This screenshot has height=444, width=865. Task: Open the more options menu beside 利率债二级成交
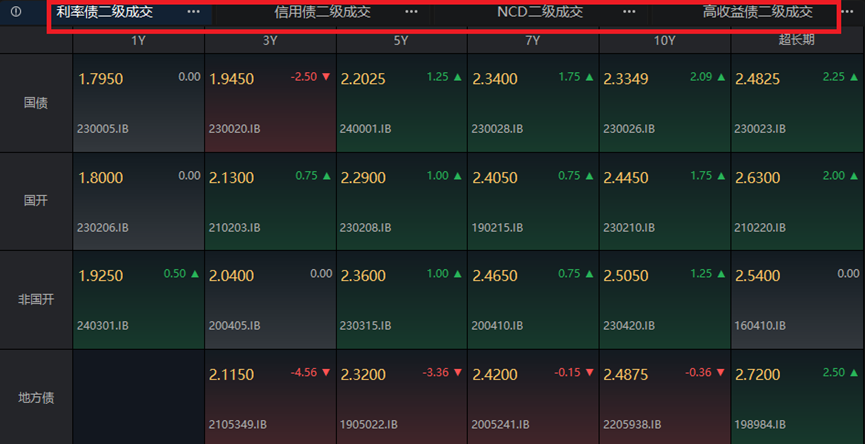(193, 12)
